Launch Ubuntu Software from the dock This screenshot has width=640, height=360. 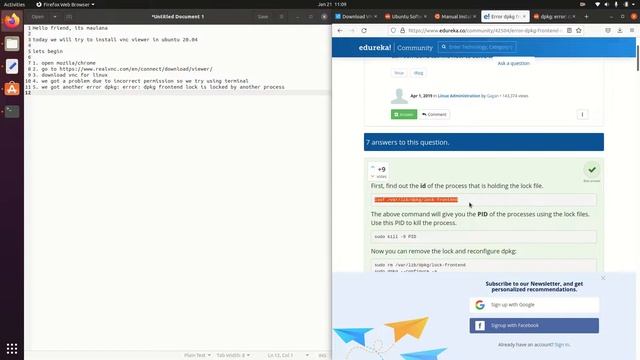click(x=12, y=89)
